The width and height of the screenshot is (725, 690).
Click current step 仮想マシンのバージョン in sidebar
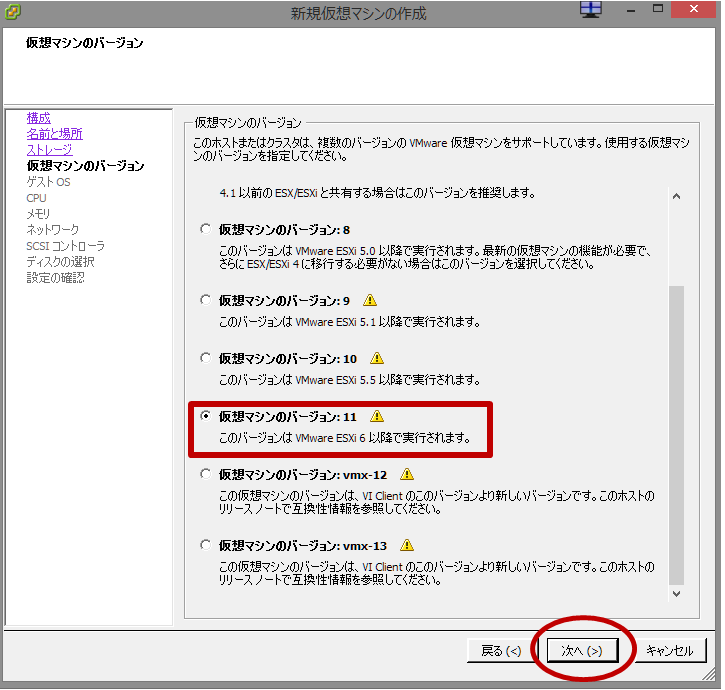coord(86,166)
